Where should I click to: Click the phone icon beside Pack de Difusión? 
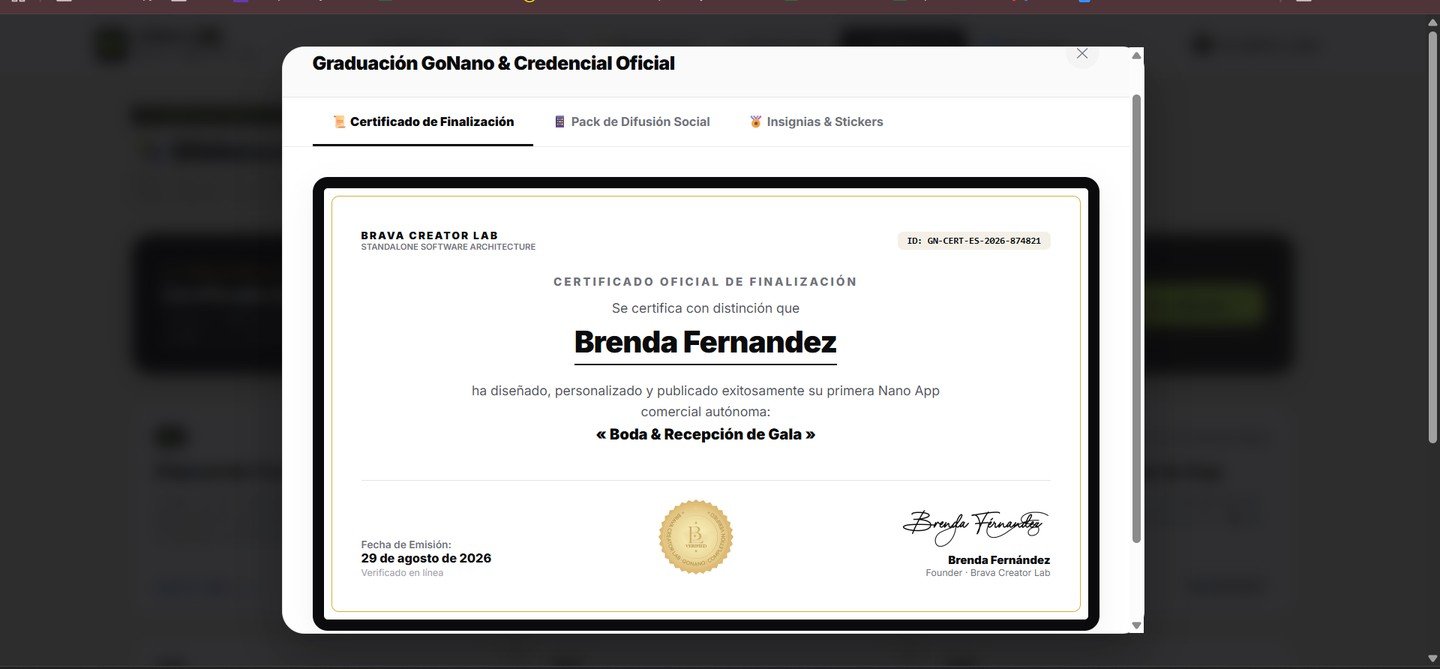(x=560, y=122)
